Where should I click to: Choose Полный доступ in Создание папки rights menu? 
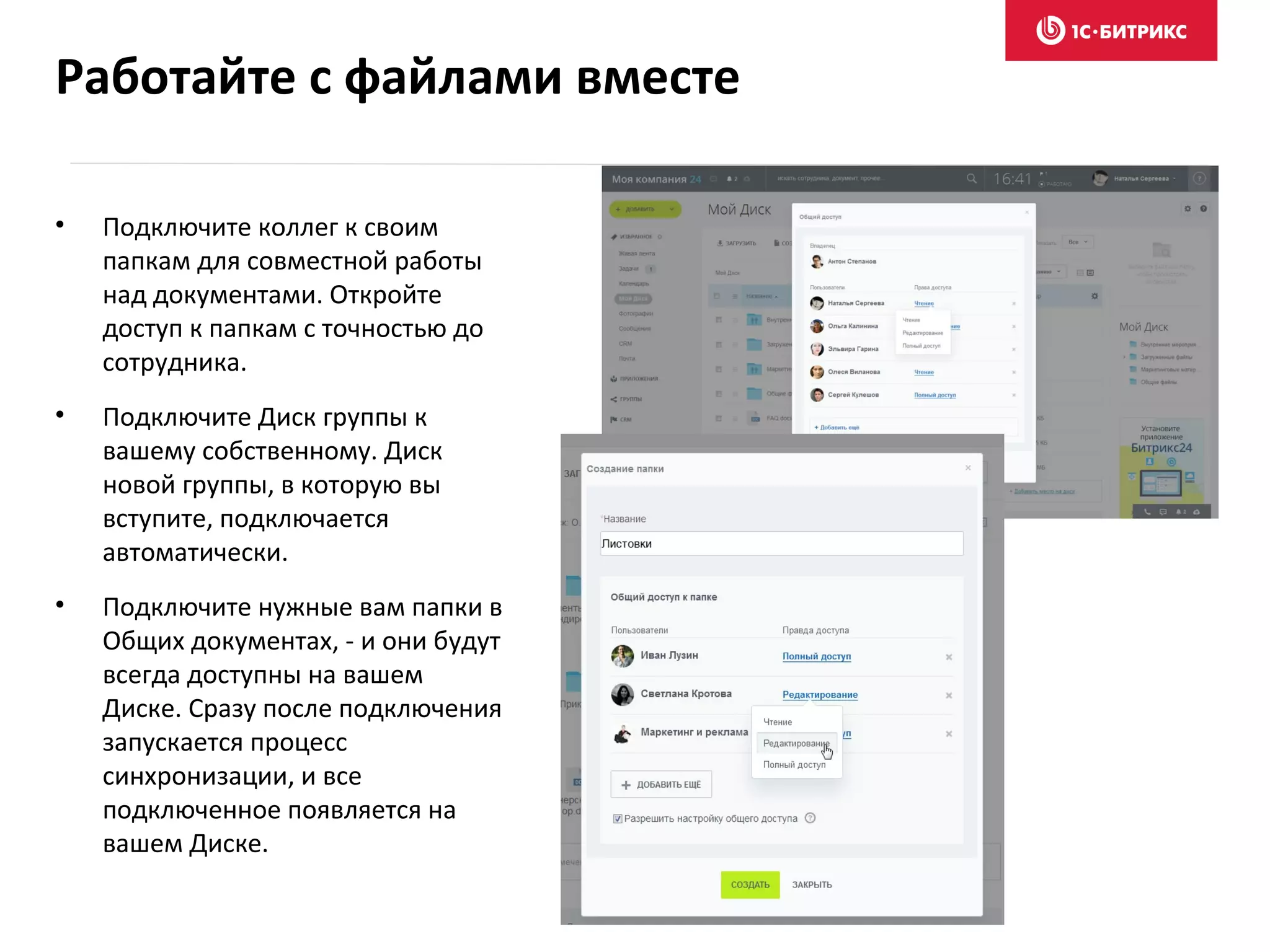[794, 765]
